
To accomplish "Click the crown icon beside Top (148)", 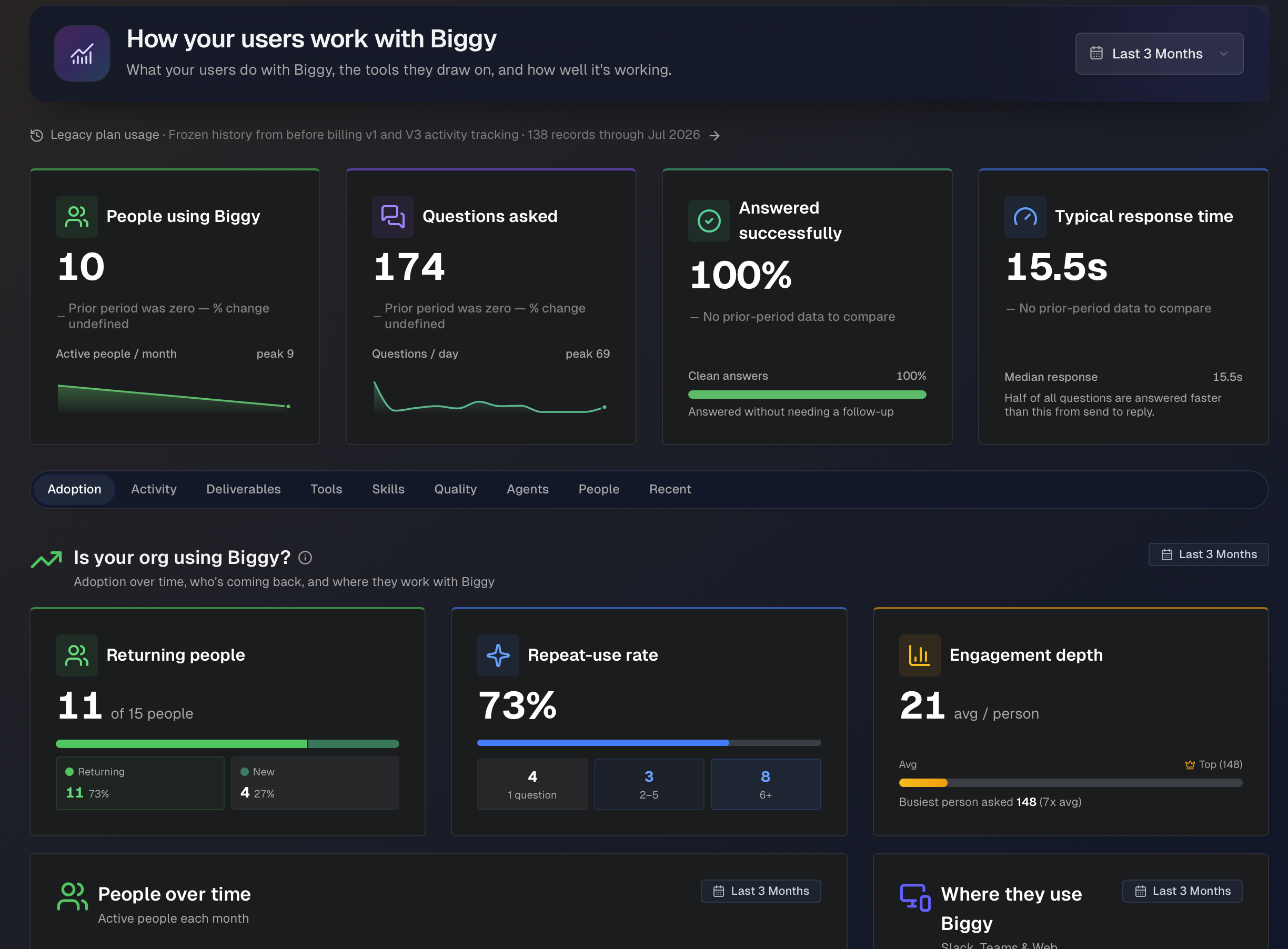I will (x=1190, y=764).
